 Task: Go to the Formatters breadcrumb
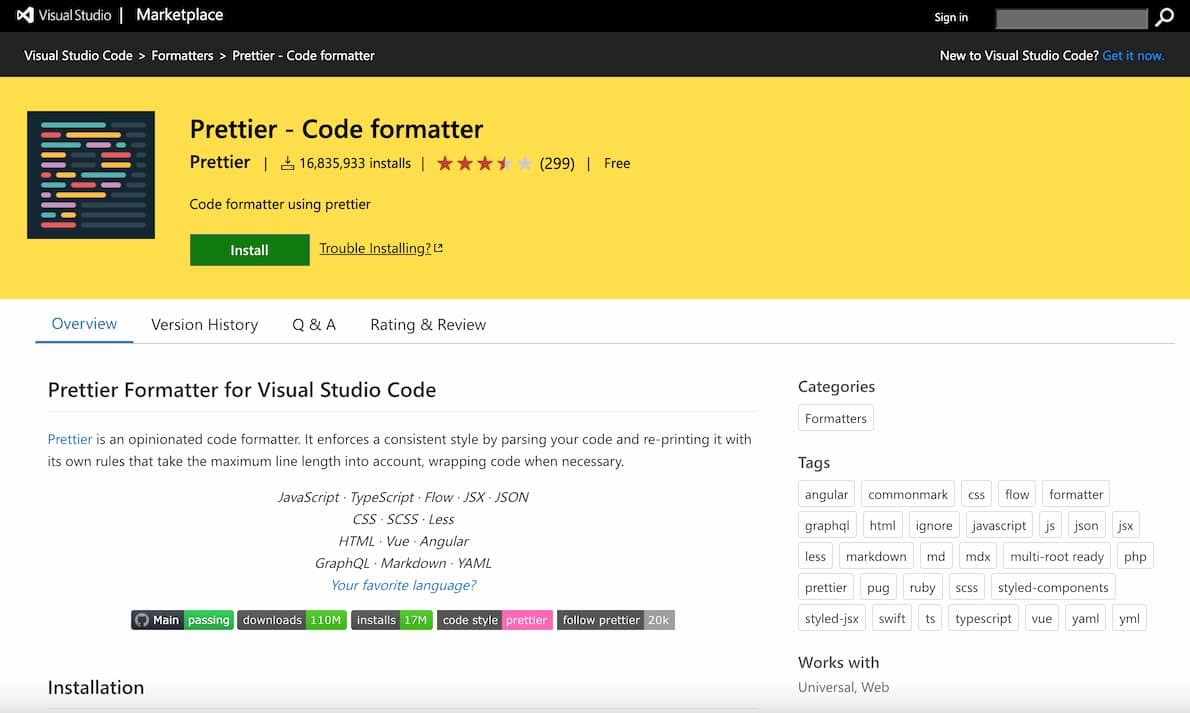182,55
